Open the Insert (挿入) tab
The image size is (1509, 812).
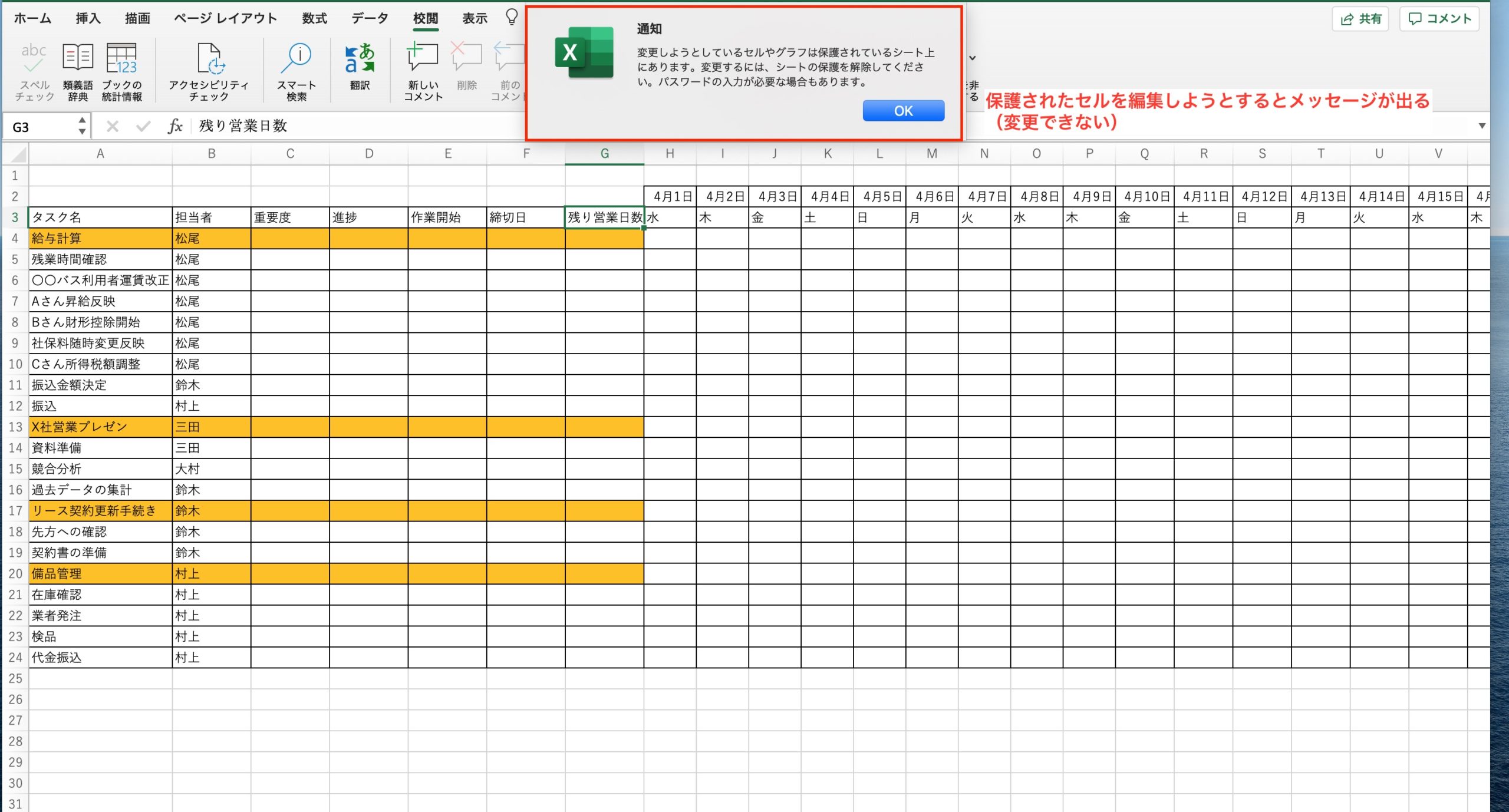88,18
